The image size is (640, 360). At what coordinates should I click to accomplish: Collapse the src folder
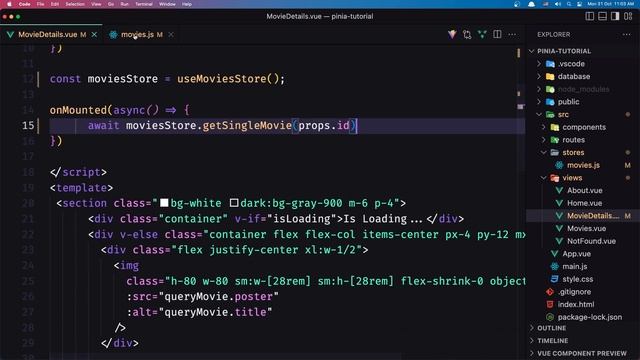[x=563, y=114]
